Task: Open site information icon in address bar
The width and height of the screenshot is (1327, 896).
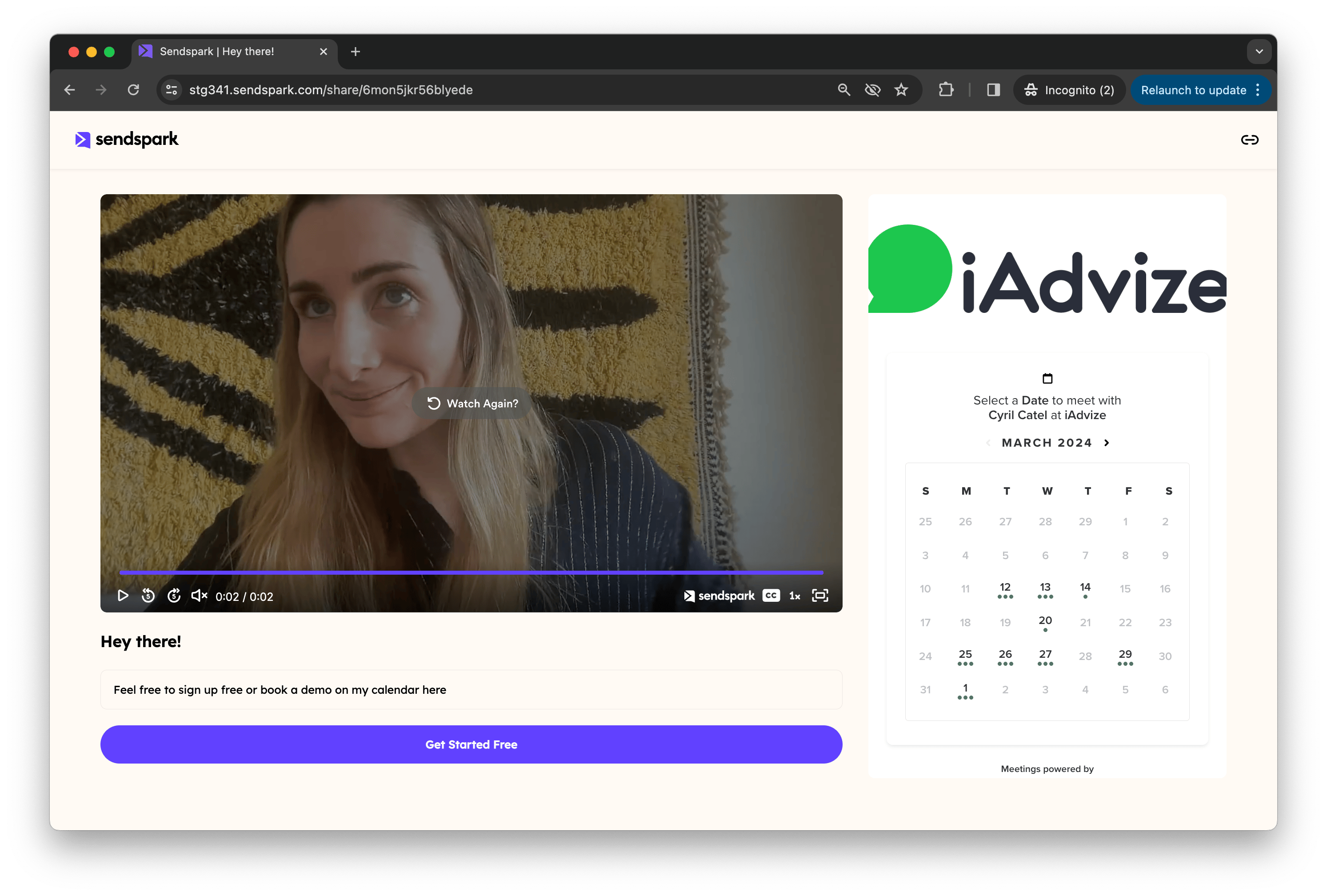Action: pos(171,90)
